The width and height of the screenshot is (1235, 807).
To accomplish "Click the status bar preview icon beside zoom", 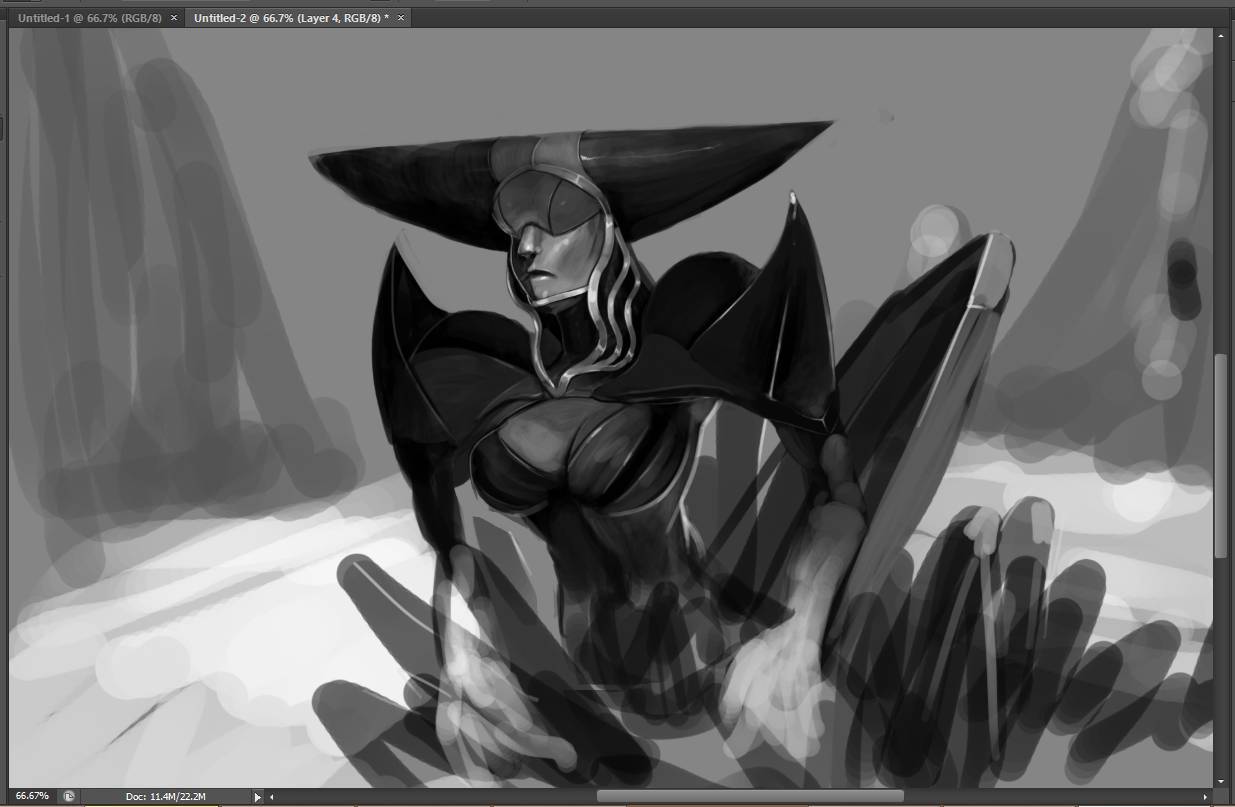I will click(69, 796).
